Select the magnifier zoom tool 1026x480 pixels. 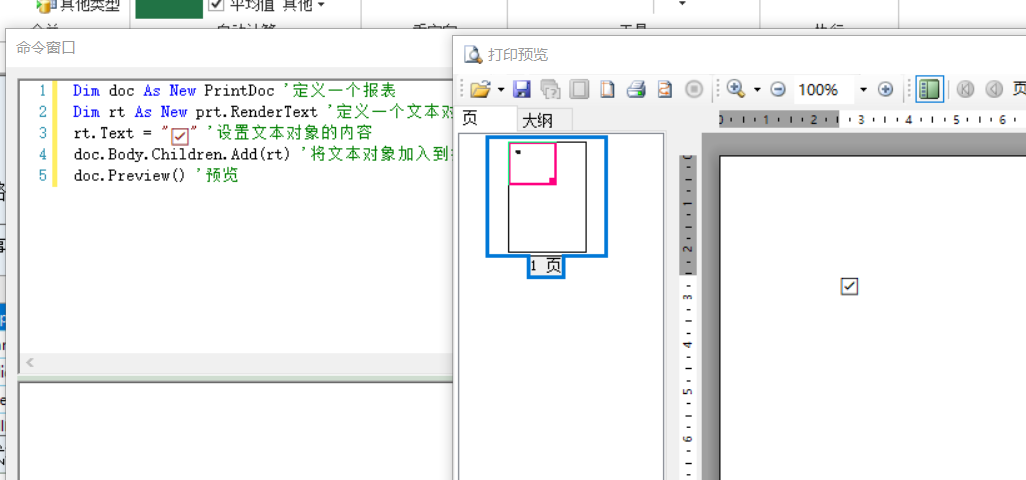click(736, 90)
